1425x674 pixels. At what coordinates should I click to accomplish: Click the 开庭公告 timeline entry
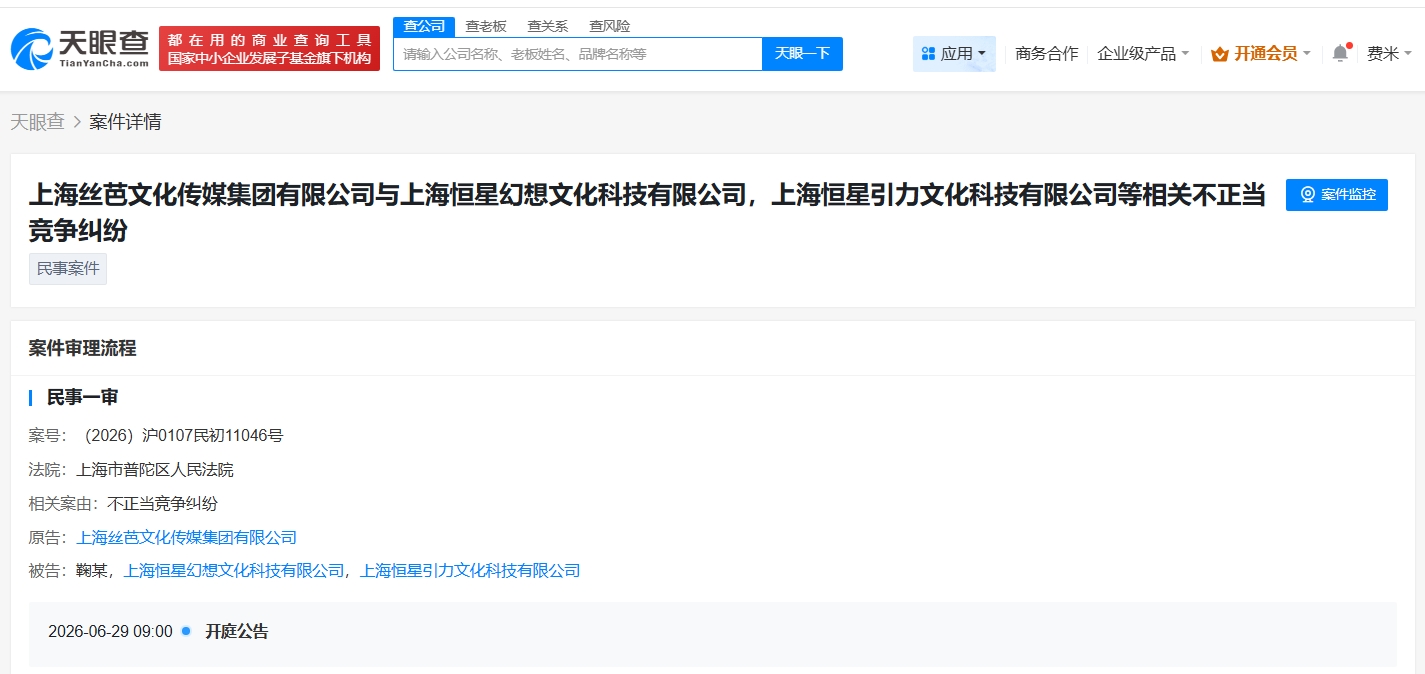[x=237, y=632]
